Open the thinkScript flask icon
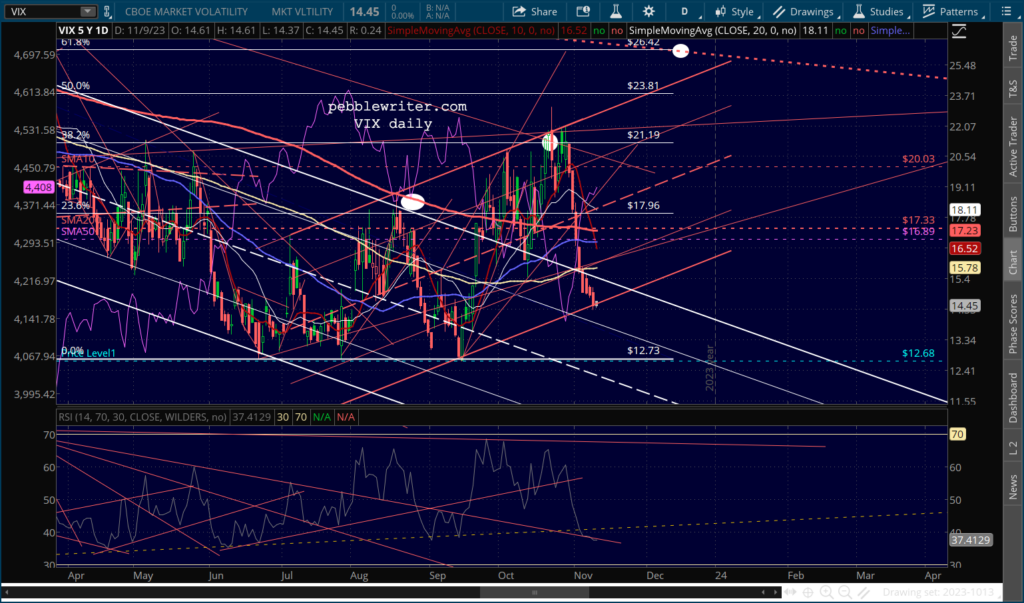The height and width of the screenshot is (603, 1024). pos(615,11)
